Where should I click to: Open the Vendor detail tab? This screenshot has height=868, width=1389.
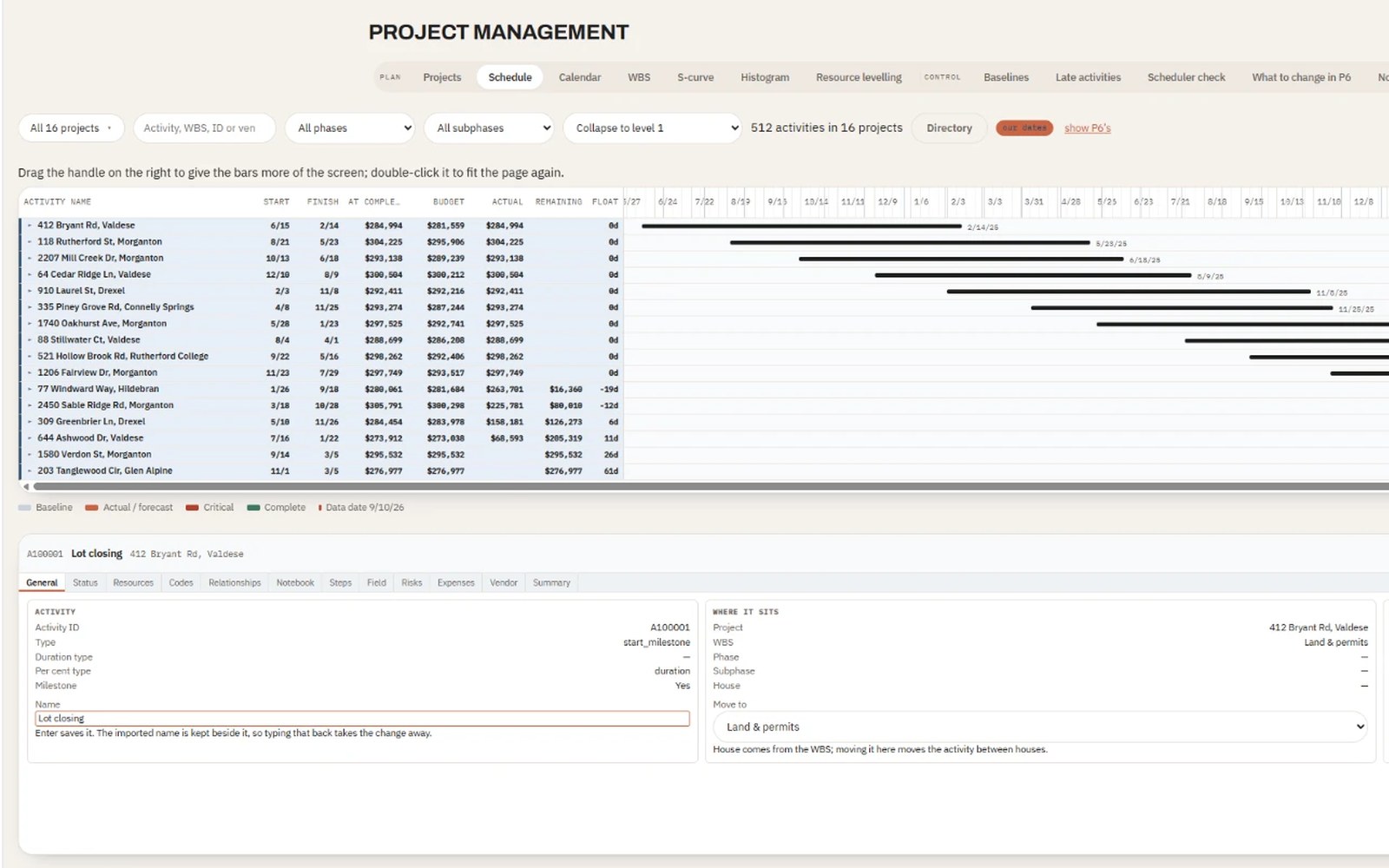pyautogui.click(x=504, y=582)
